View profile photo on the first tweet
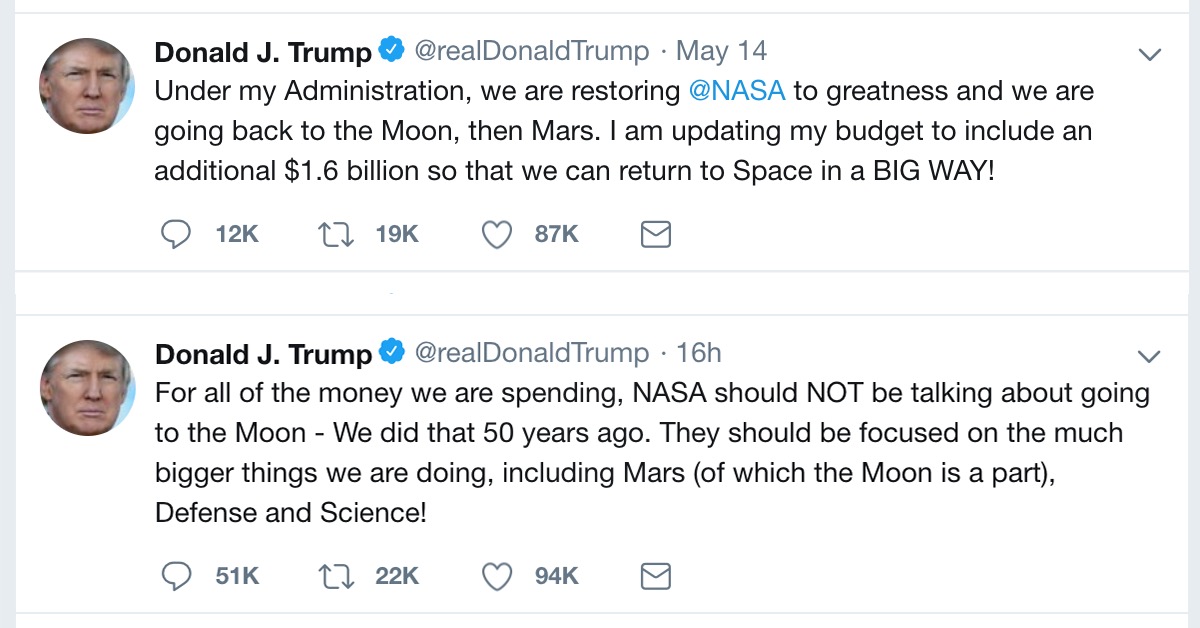This screenshot has width=1200, height=628. (86, 85)
